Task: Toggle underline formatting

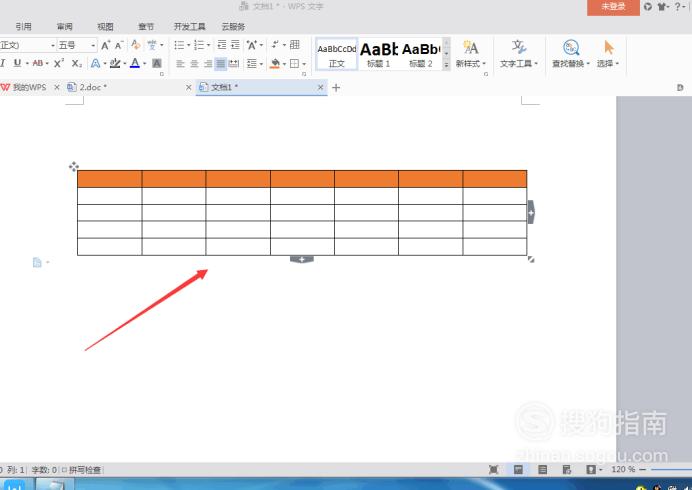Action: tap(17, 64)
